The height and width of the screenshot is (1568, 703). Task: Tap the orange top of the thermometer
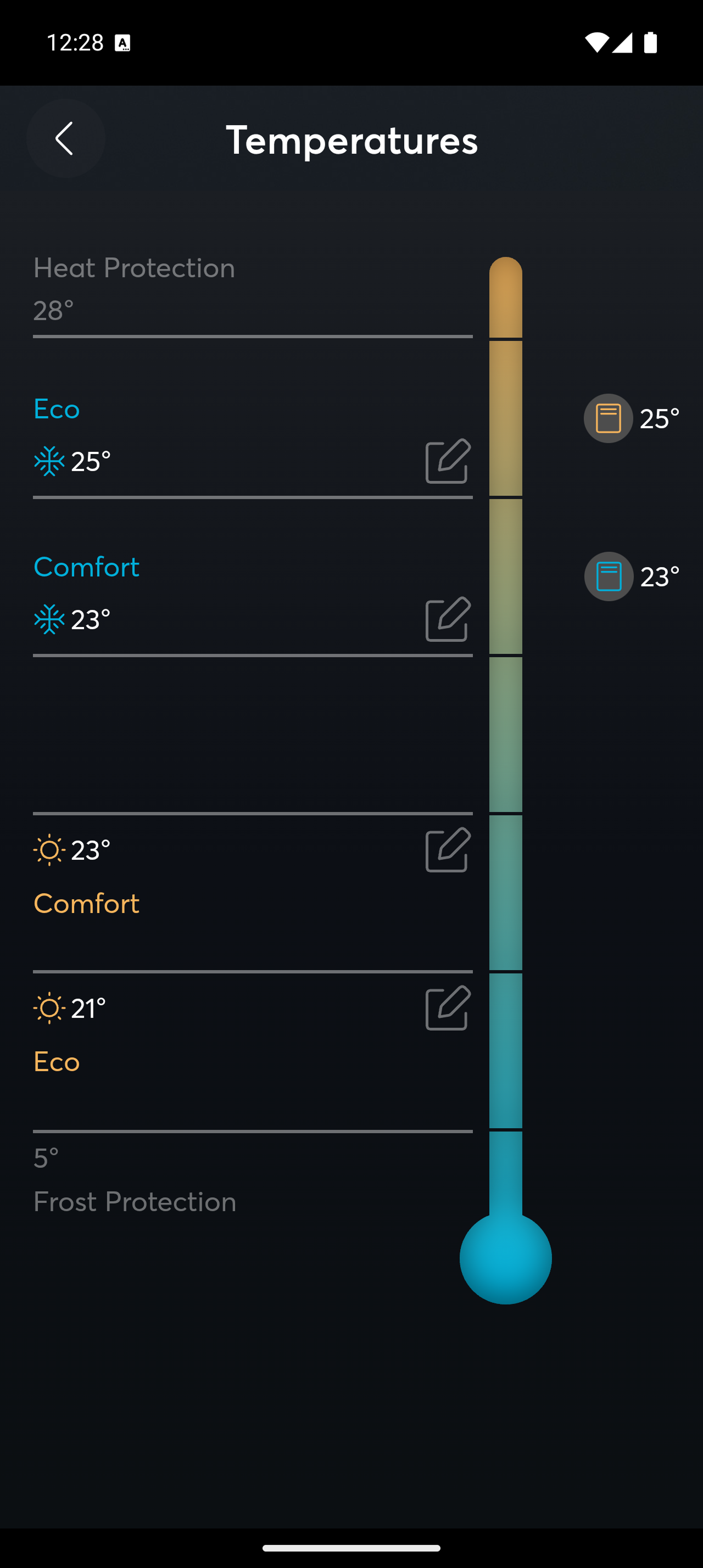point(506,297)
